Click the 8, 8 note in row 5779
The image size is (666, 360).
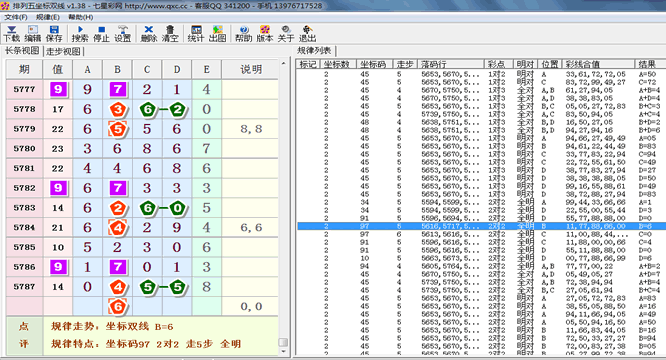[x=251, y=129]
